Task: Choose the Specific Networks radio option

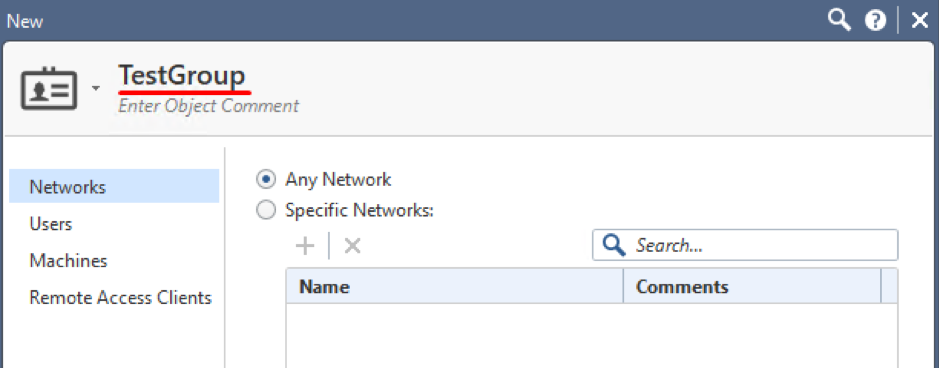Action: point(266,210)
